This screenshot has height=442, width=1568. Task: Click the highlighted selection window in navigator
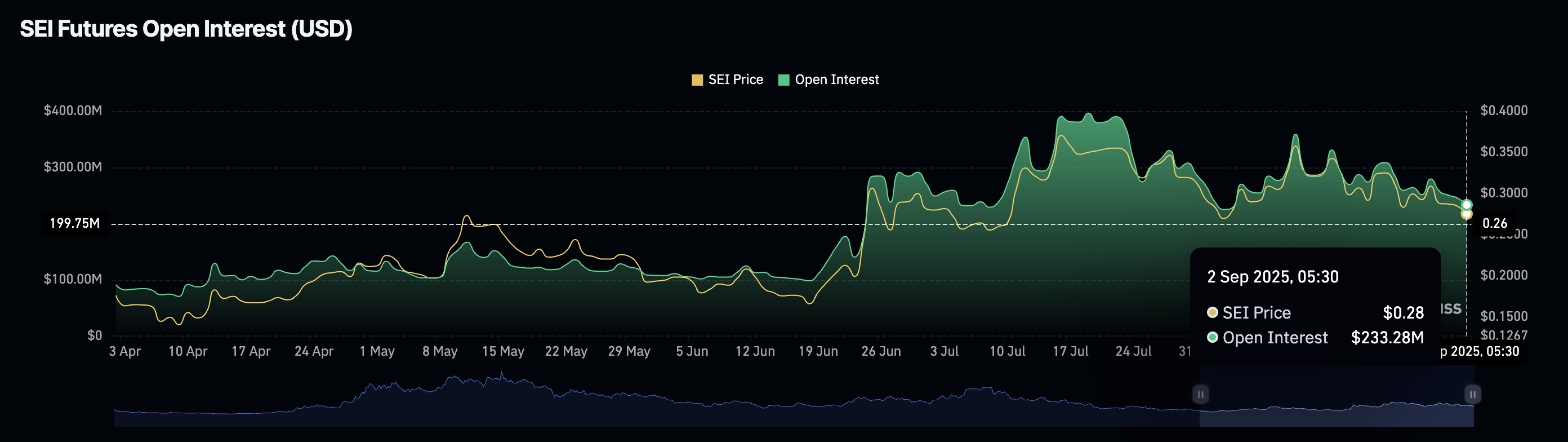1336,396
